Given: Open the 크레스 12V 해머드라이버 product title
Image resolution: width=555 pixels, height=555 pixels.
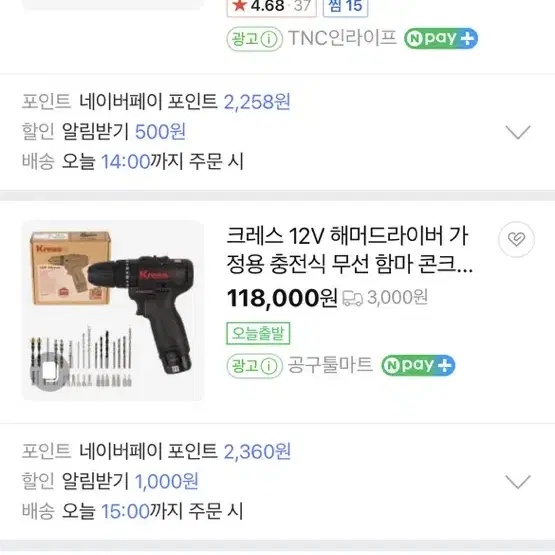Looking at the screenshot, I should coord(349,250).
